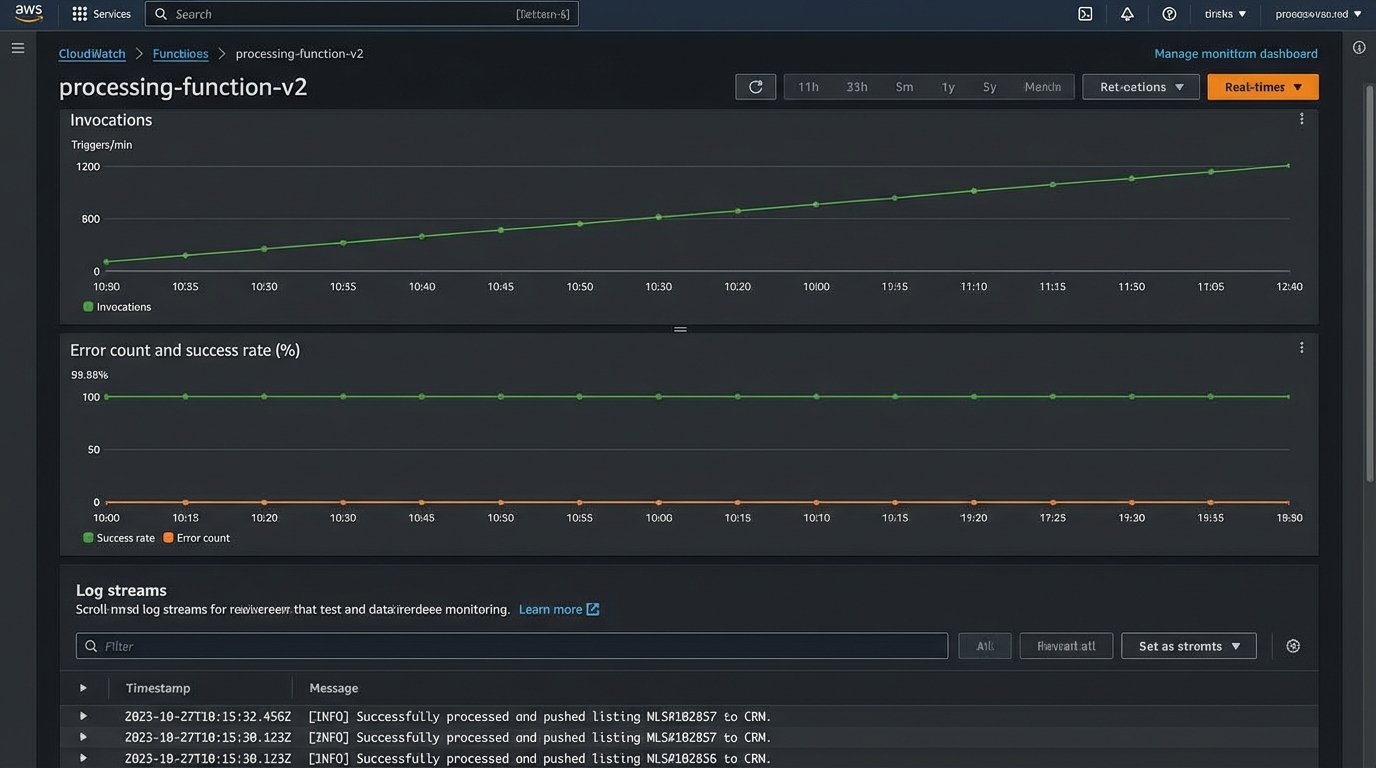1376x768 pixels.
Task: Toggle the Success rate legend series
Action: click(119, 538)
